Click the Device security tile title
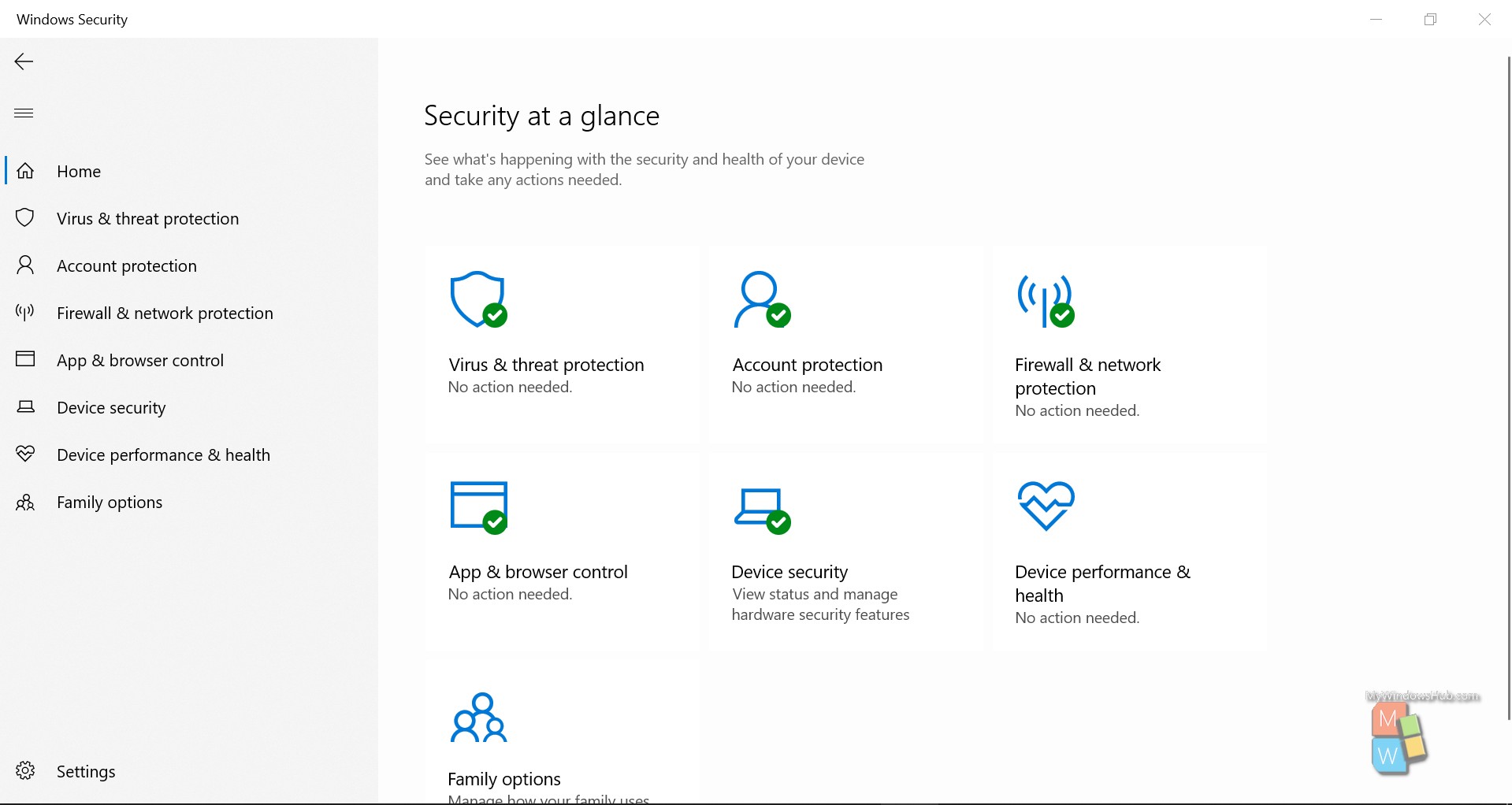 pyautogui.click(x=789, y=572)
